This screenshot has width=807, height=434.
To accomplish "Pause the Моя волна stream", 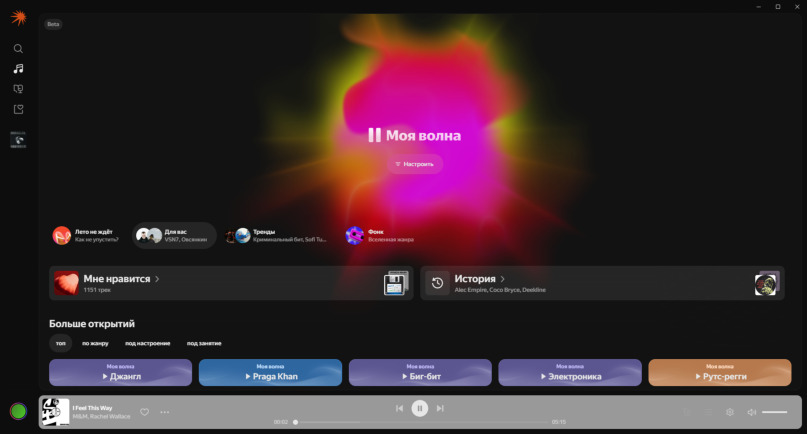I will tap(374, 135).
